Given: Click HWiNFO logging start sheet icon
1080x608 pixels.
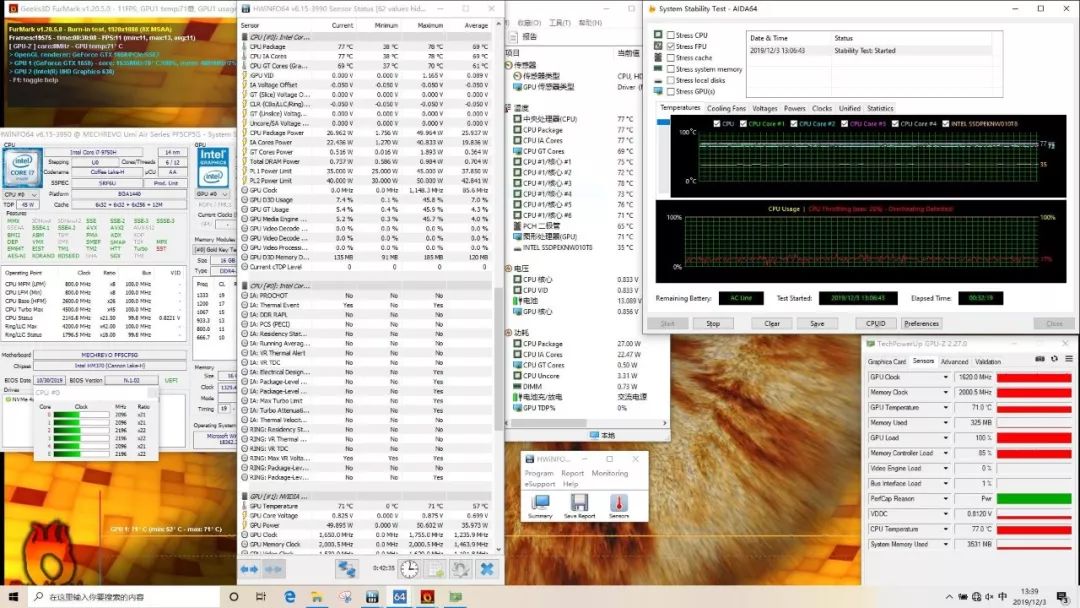Looking at the screenshot, I should tap(435, 569).
